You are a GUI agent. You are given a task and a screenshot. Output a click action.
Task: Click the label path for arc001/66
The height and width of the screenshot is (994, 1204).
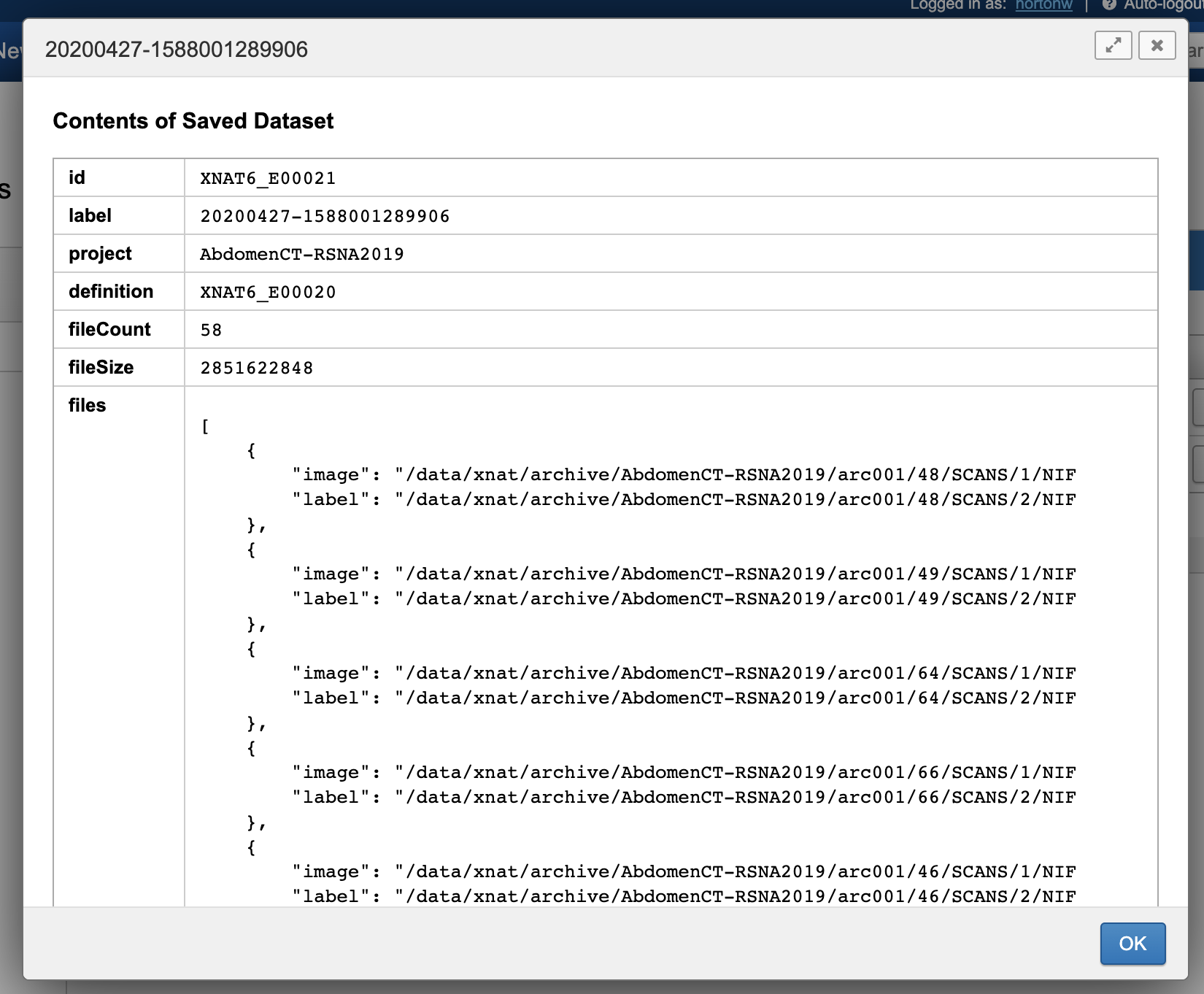click(735, 797)
